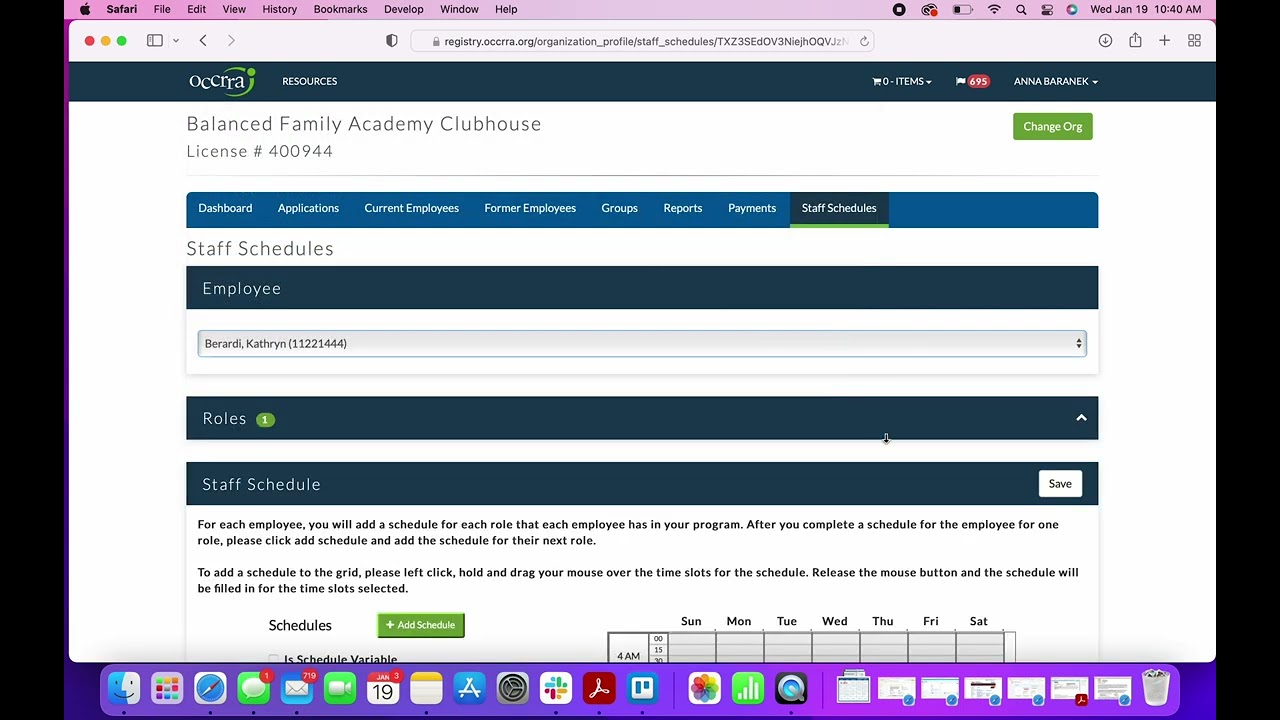Click the Safari share icon in the toolbar
1280x720 pixels.
coord(1135,40)
